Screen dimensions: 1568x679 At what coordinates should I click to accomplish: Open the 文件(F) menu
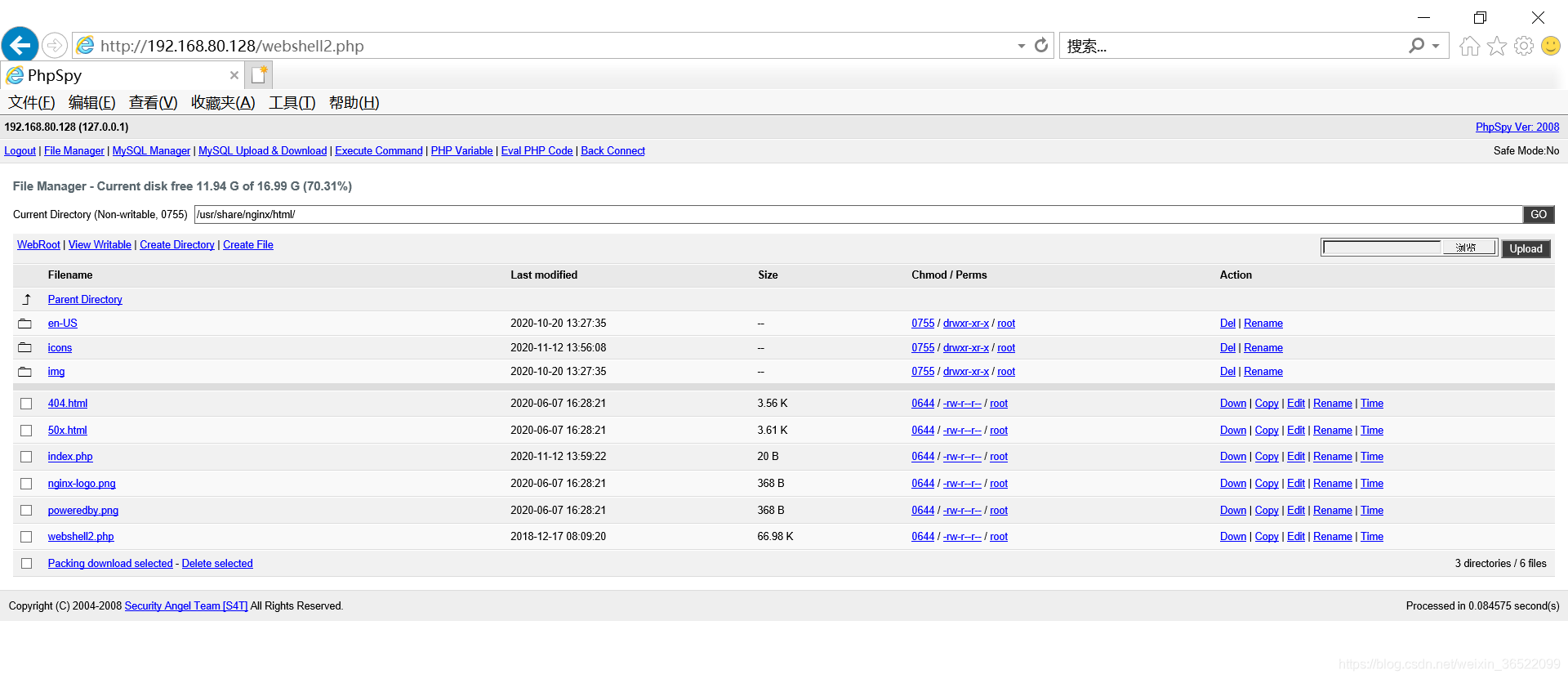coord(32,103)
